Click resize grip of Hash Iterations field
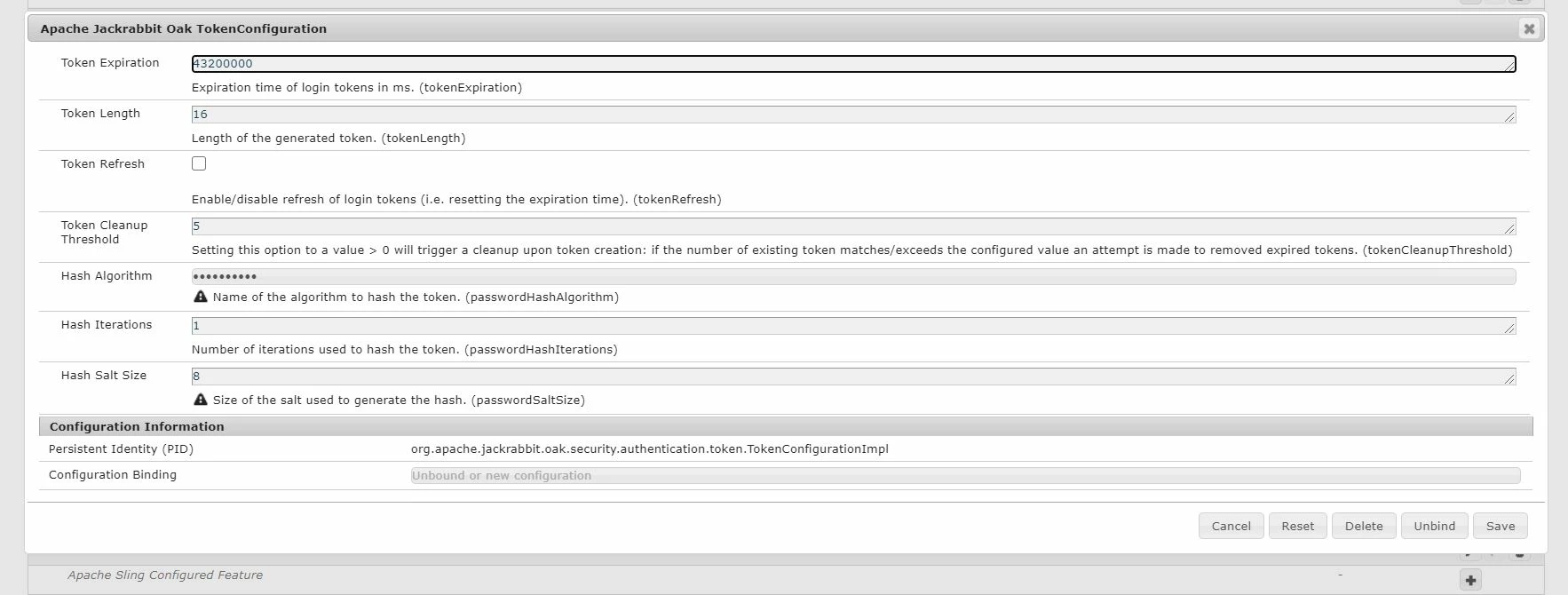 (1509, 329)
